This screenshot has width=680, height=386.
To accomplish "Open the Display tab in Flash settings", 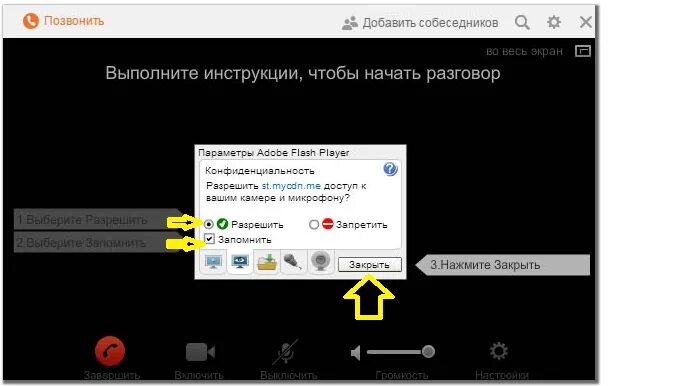I will pyautogui.click(x=213, y=262).
